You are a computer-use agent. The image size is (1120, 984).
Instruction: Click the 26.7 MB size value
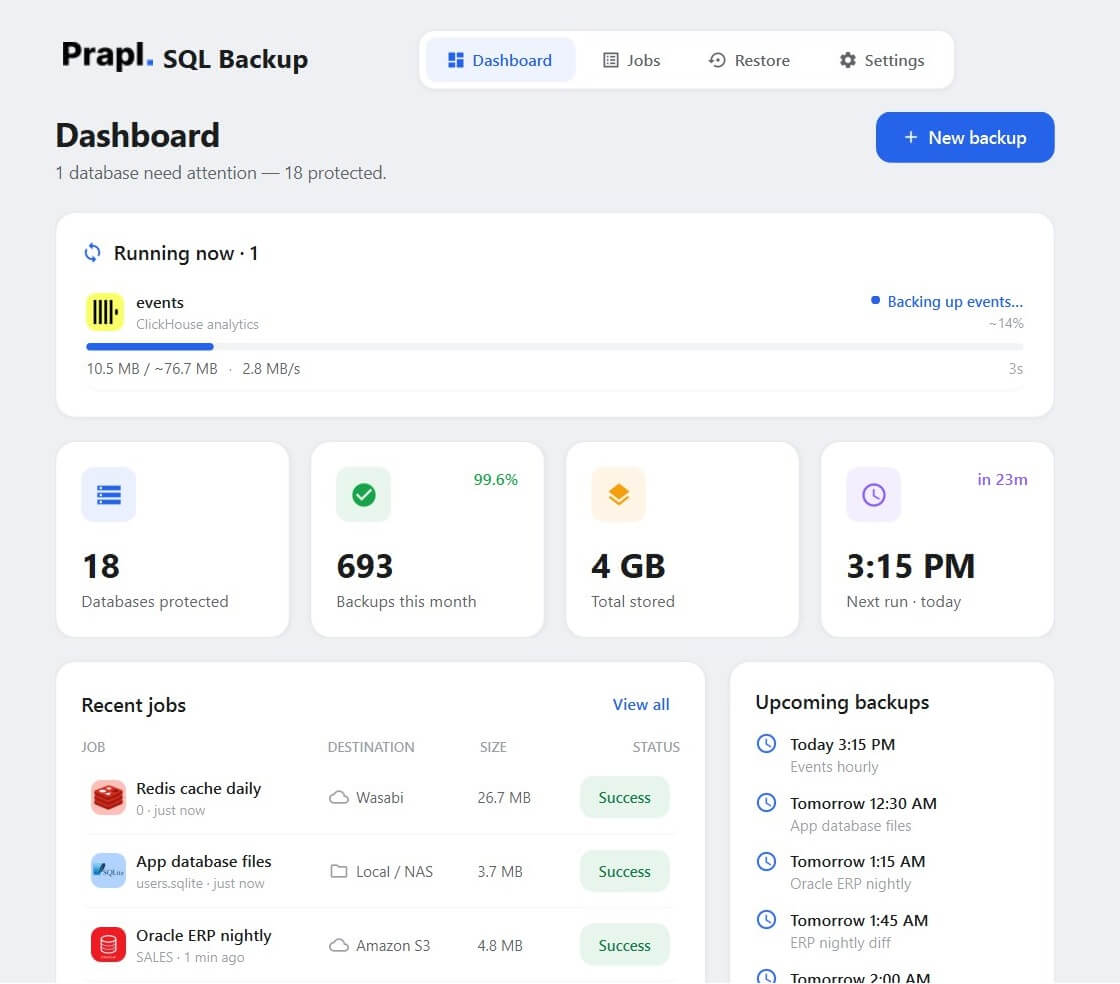pyautogui.click(x=504, y=798)
